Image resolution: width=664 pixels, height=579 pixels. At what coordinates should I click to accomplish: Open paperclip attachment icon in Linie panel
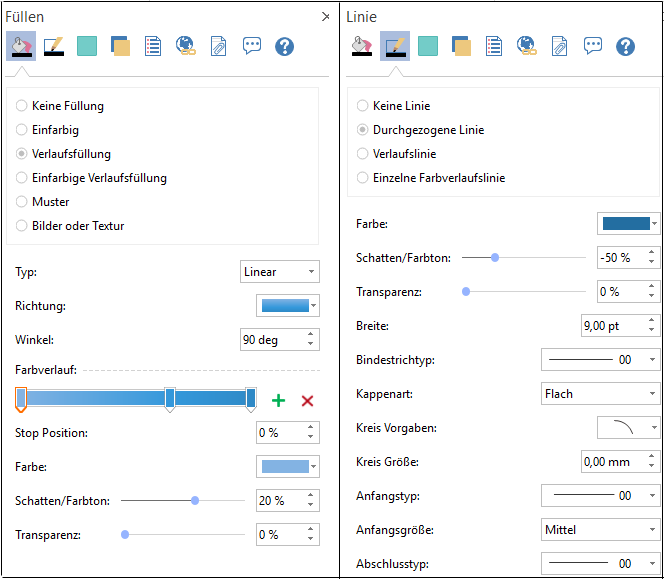(x=559, y=46)
